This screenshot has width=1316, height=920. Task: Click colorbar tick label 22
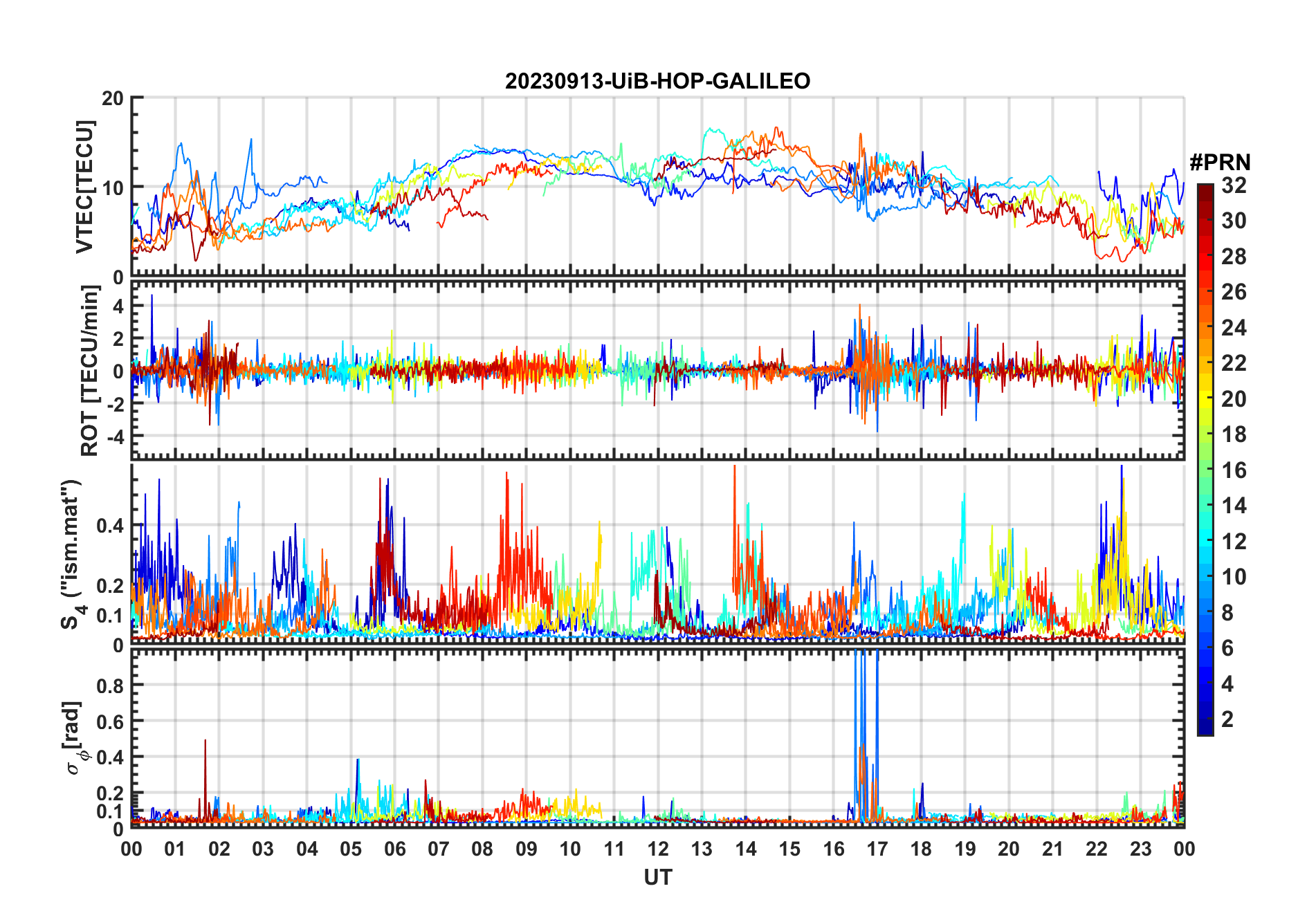(x=1234, y=363)
